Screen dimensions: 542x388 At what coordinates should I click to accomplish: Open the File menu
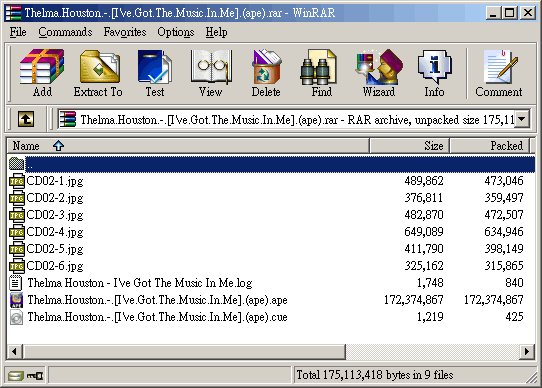click(18, 32)
